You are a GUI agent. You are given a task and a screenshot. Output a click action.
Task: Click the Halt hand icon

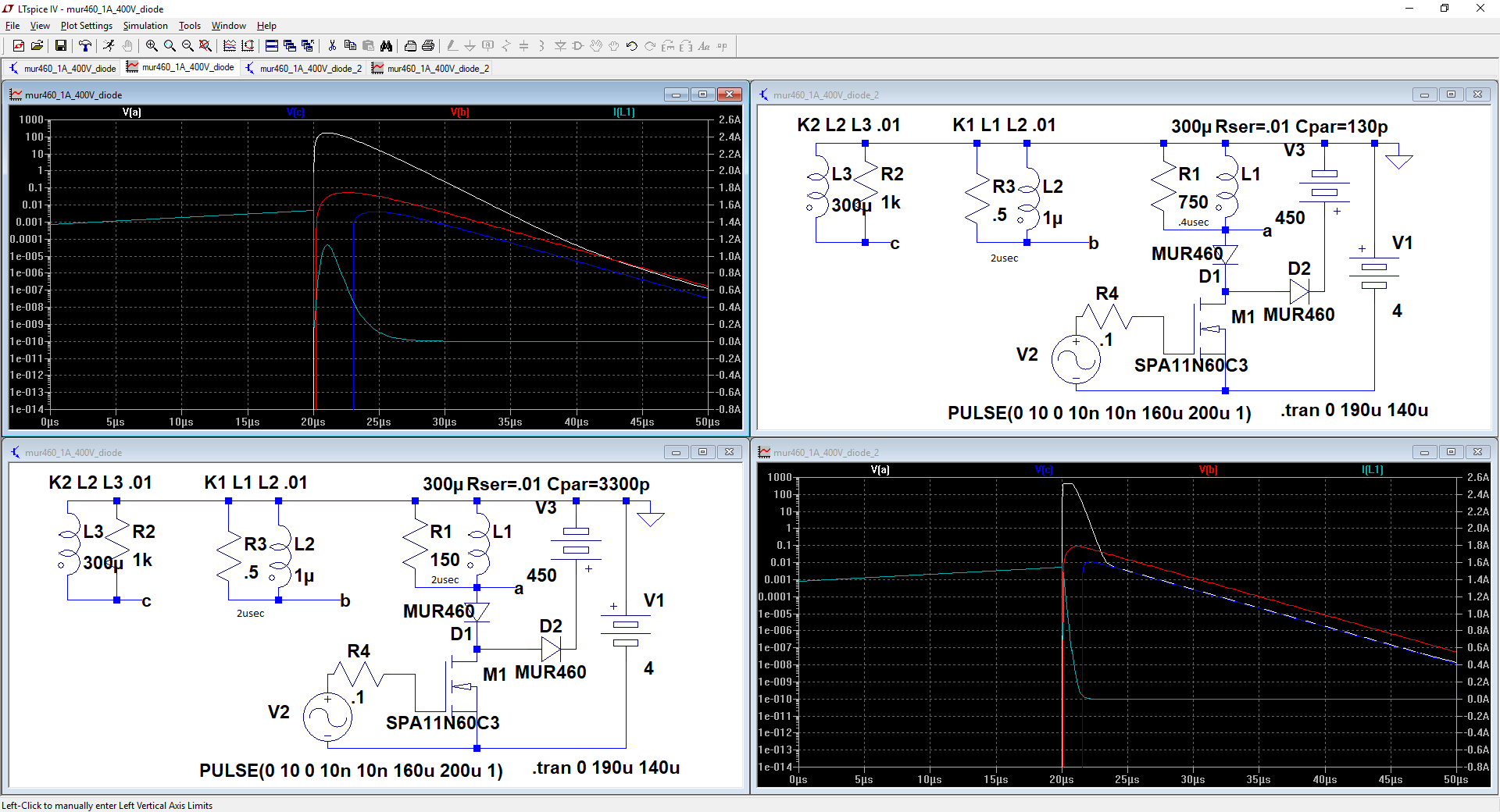(127, 46)
